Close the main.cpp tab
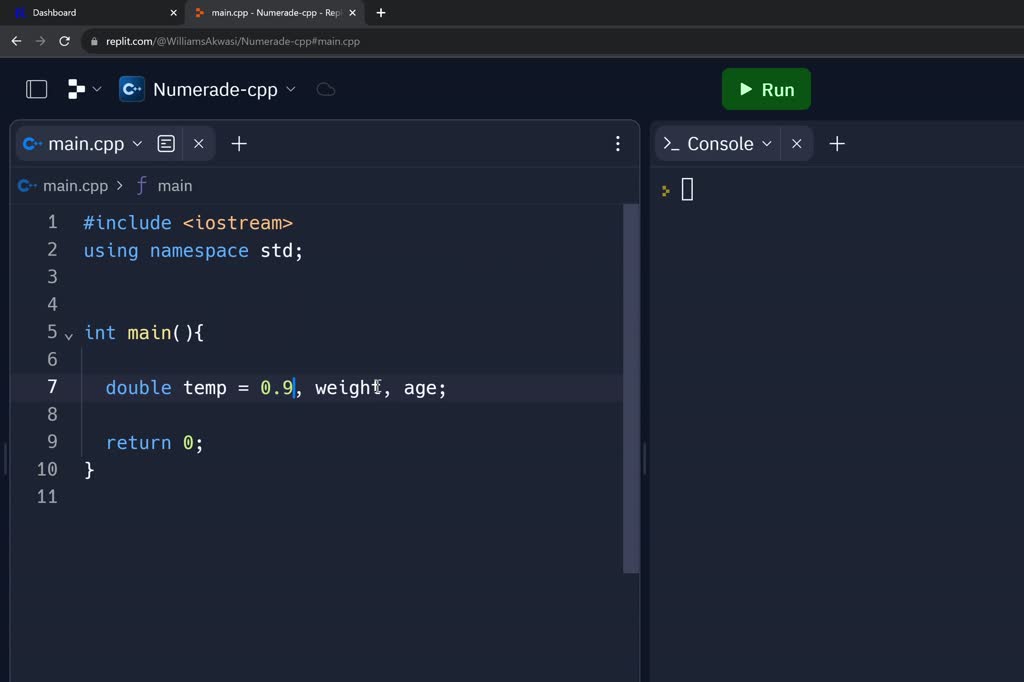Image resolution: width=1024 pixels, height=682 pixels. (199, 144)
